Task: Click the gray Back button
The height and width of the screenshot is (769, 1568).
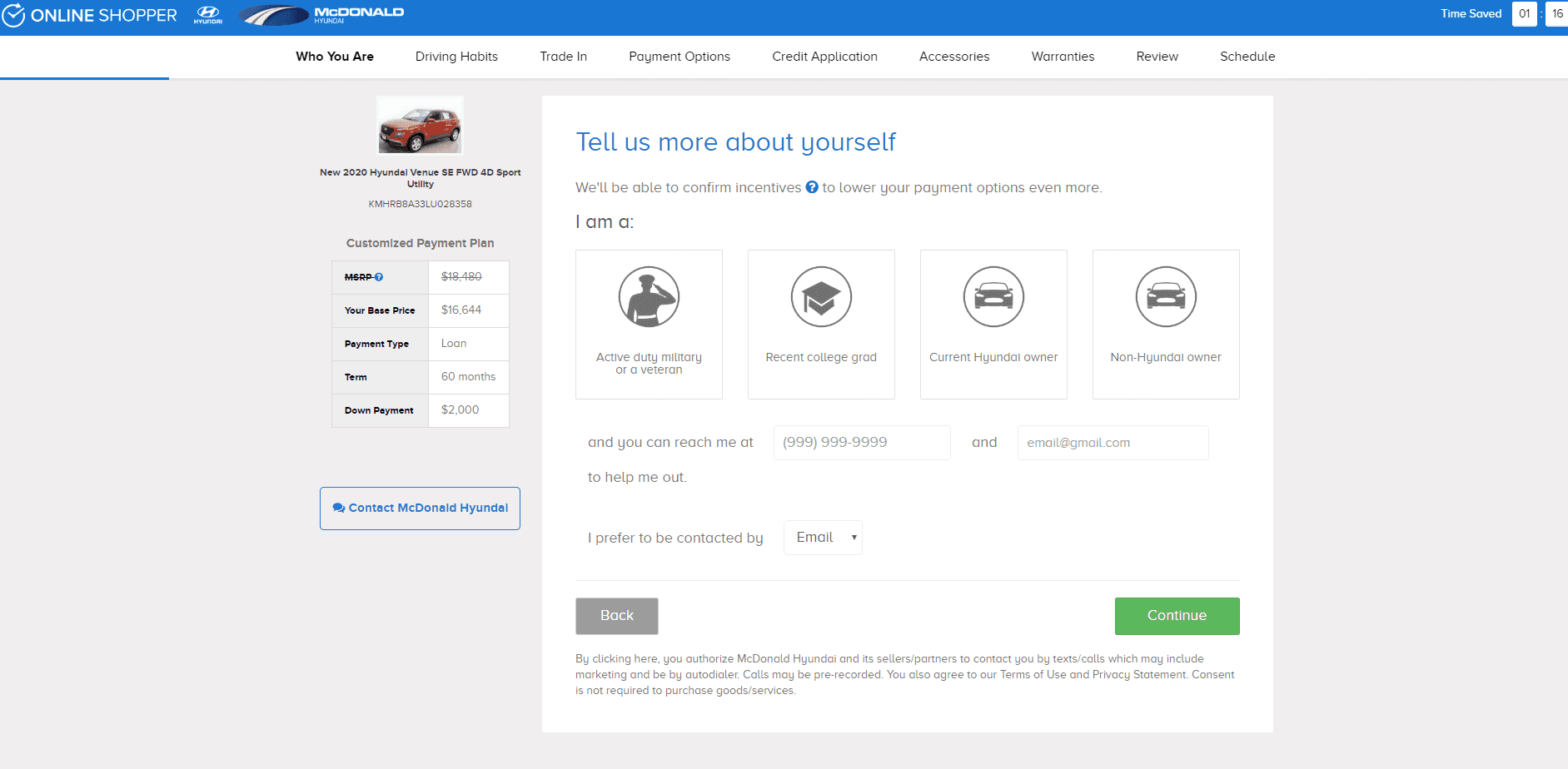Action: 617,616
